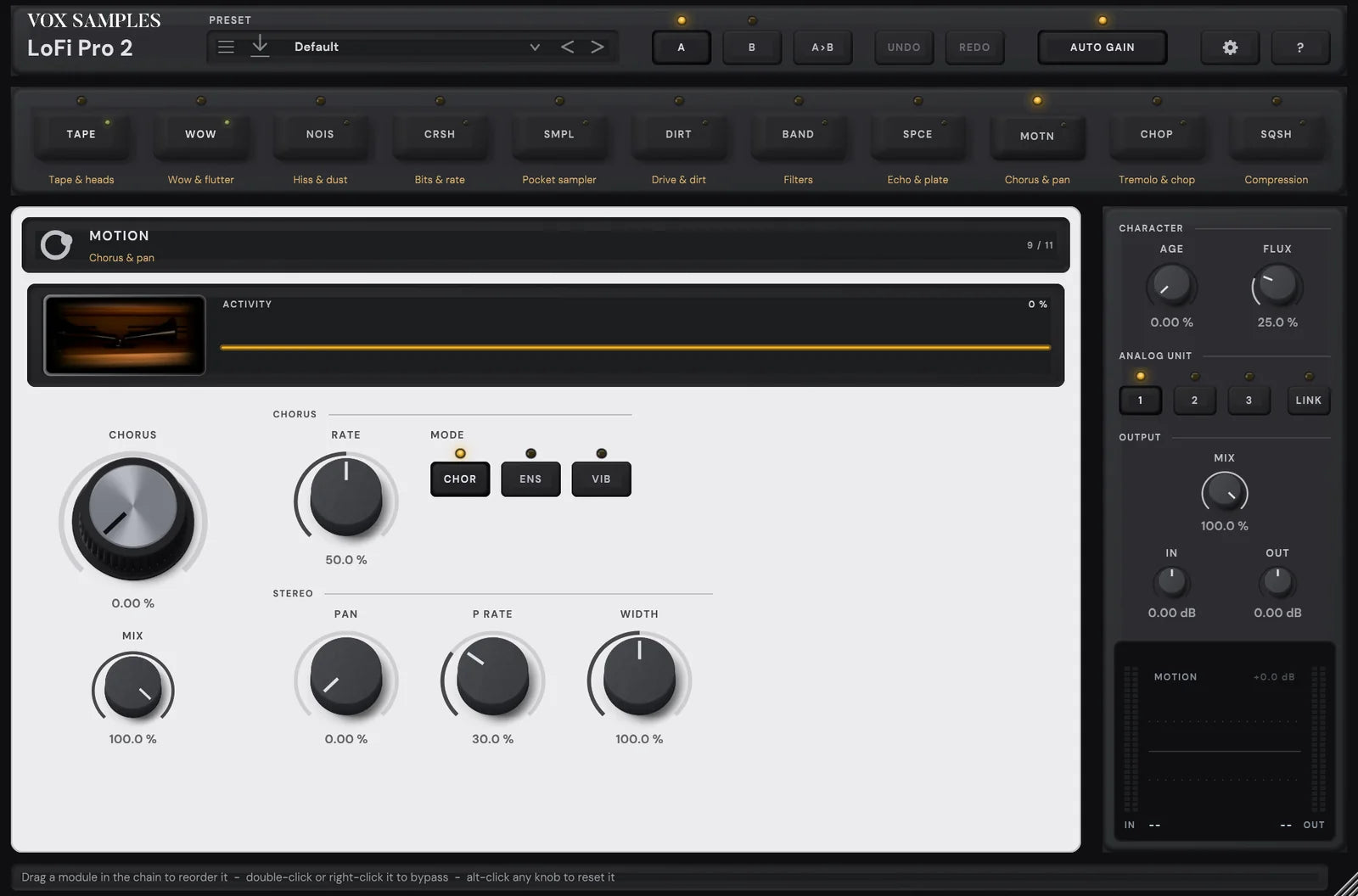Expand the Default preset dropdown

coord(535,47)
